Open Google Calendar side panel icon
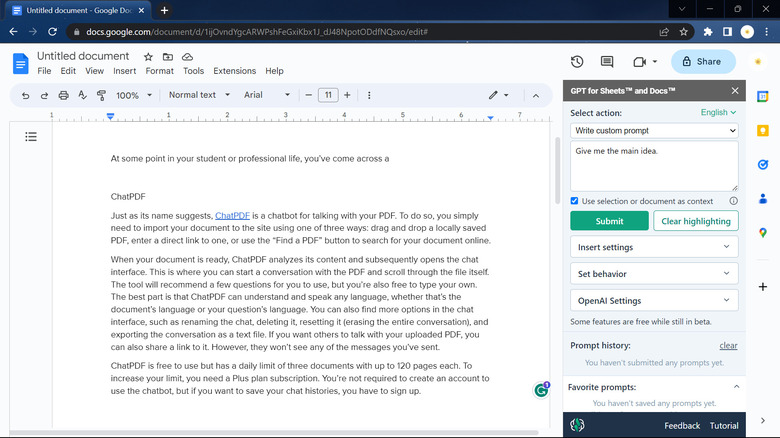780x438 pixels. tap(762, 97)
